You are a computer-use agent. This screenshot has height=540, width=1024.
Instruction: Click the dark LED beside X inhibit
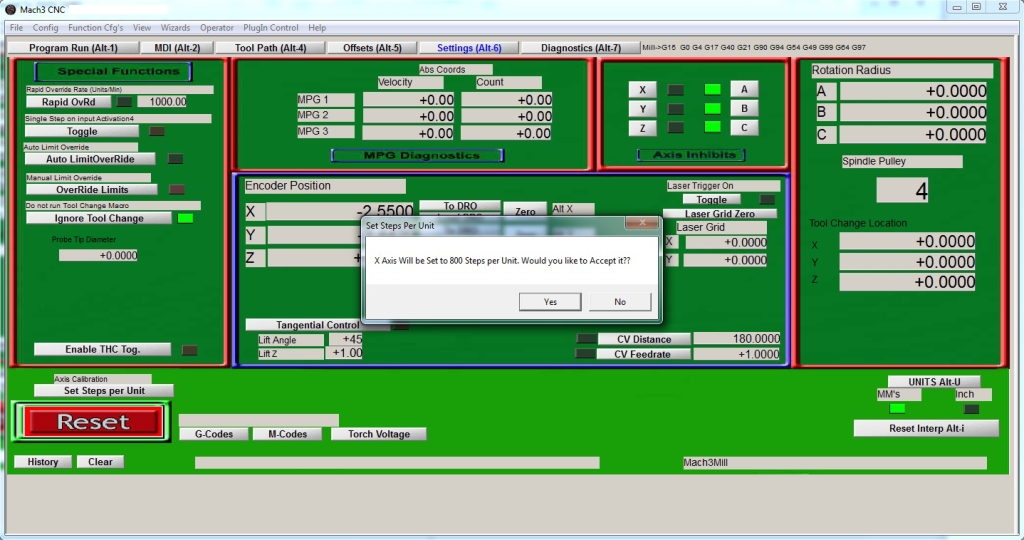pos(676,90)
